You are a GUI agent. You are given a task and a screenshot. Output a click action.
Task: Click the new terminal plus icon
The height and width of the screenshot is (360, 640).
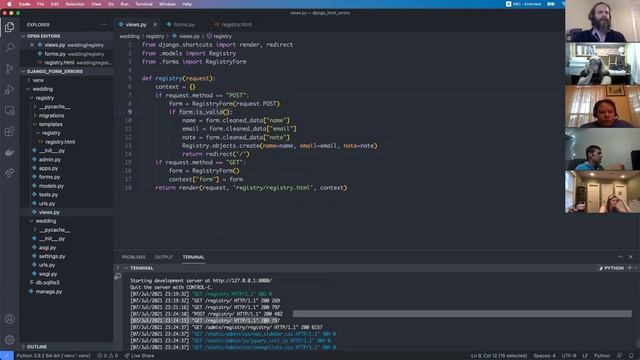pos(629,268)
